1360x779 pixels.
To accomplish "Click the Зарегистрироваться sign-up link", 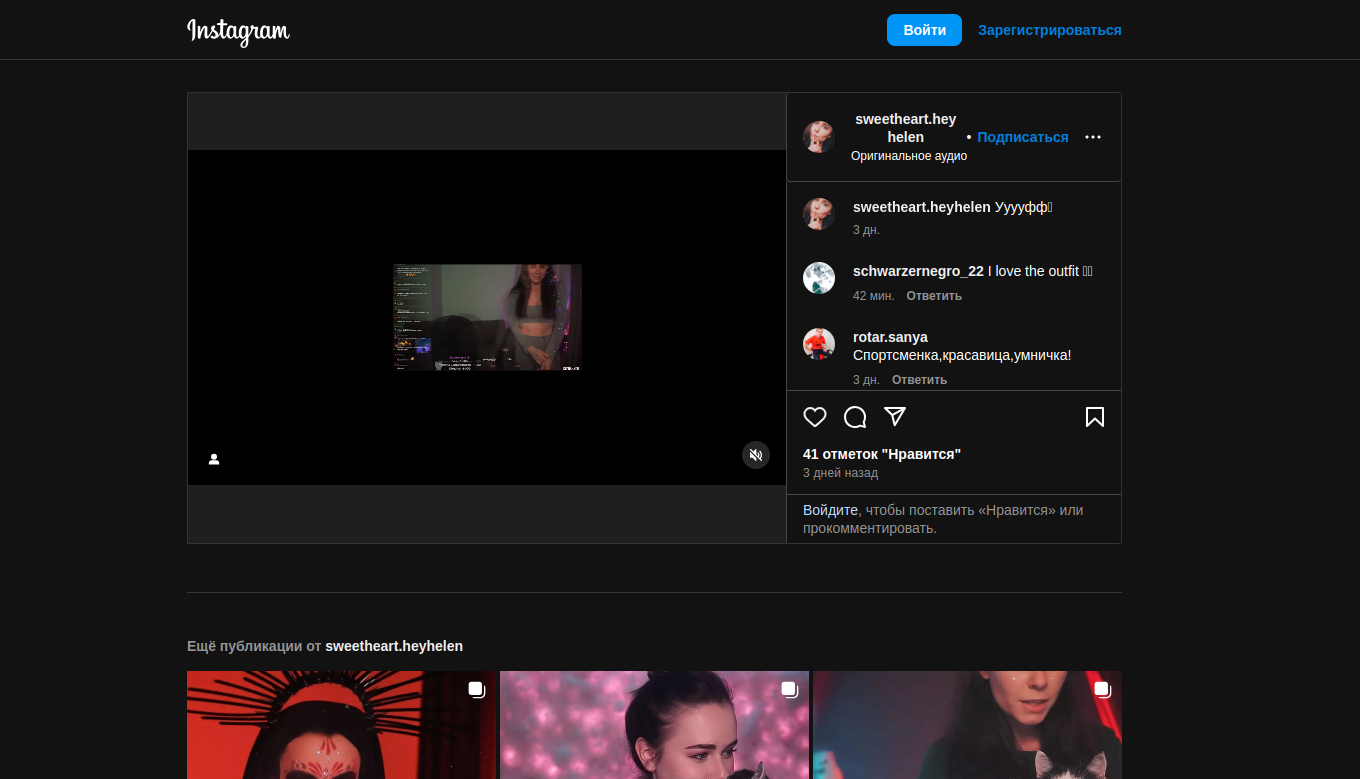I will coord(1050,30).
